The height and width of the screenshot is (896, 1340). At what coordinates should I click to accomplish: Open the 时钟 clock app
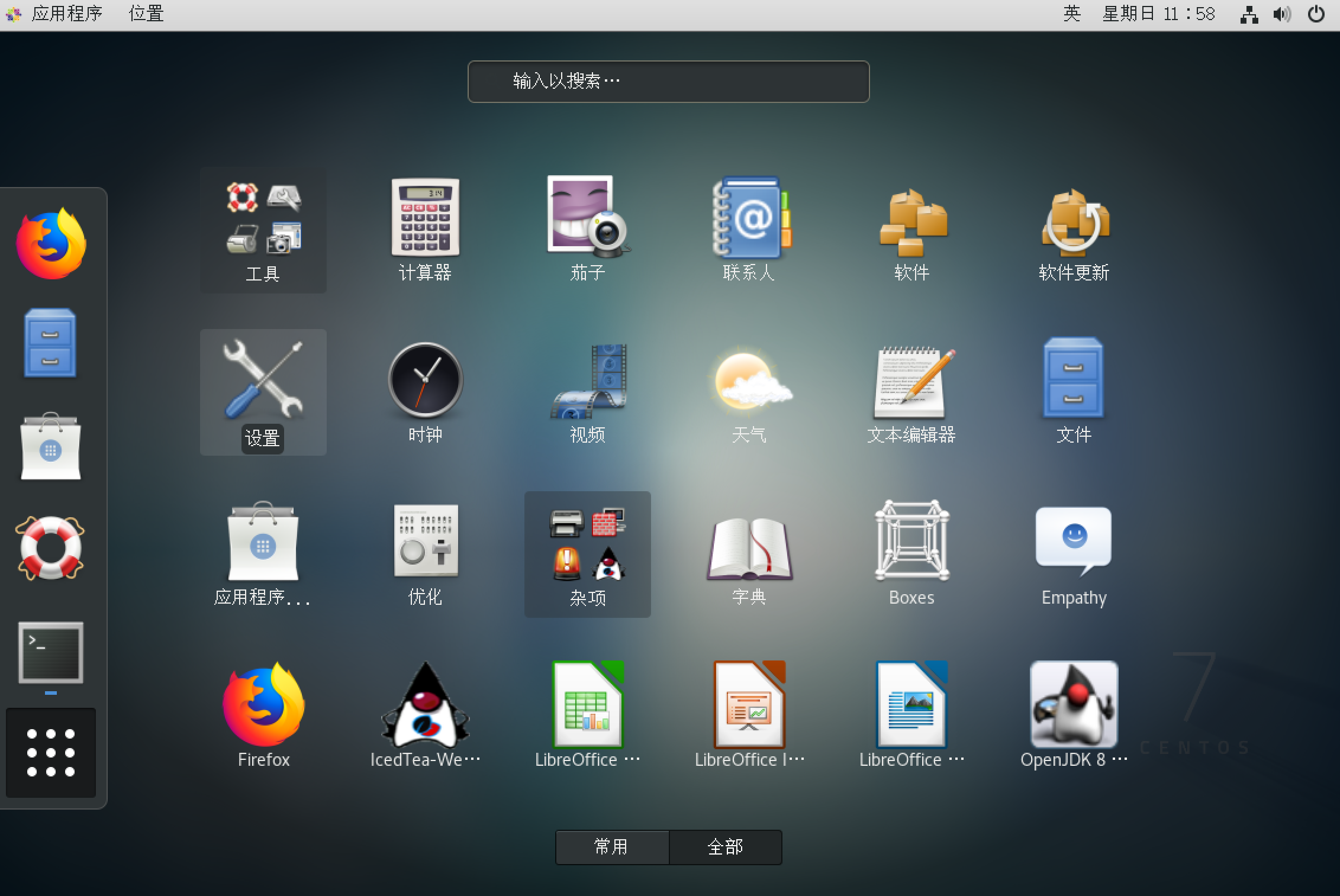425,380
